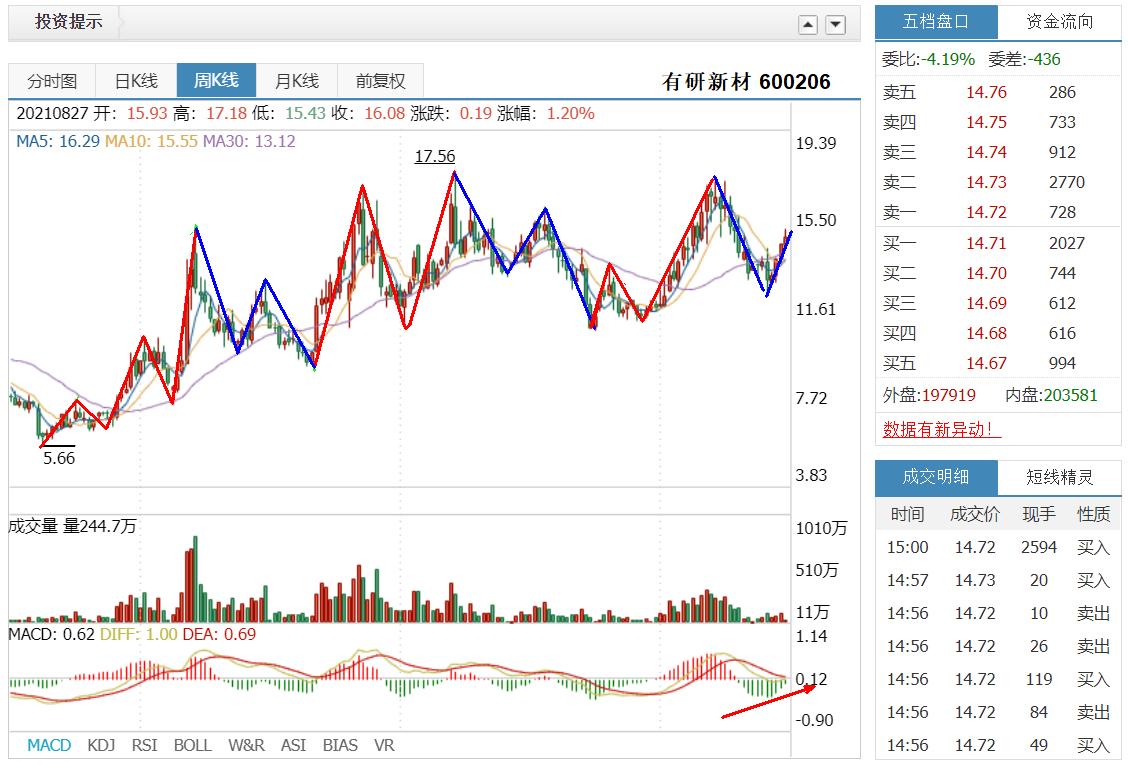Click the 内盘 value 203581
The height and width of the screenshot is (767, 1128).
click(x=1070, y=396)
